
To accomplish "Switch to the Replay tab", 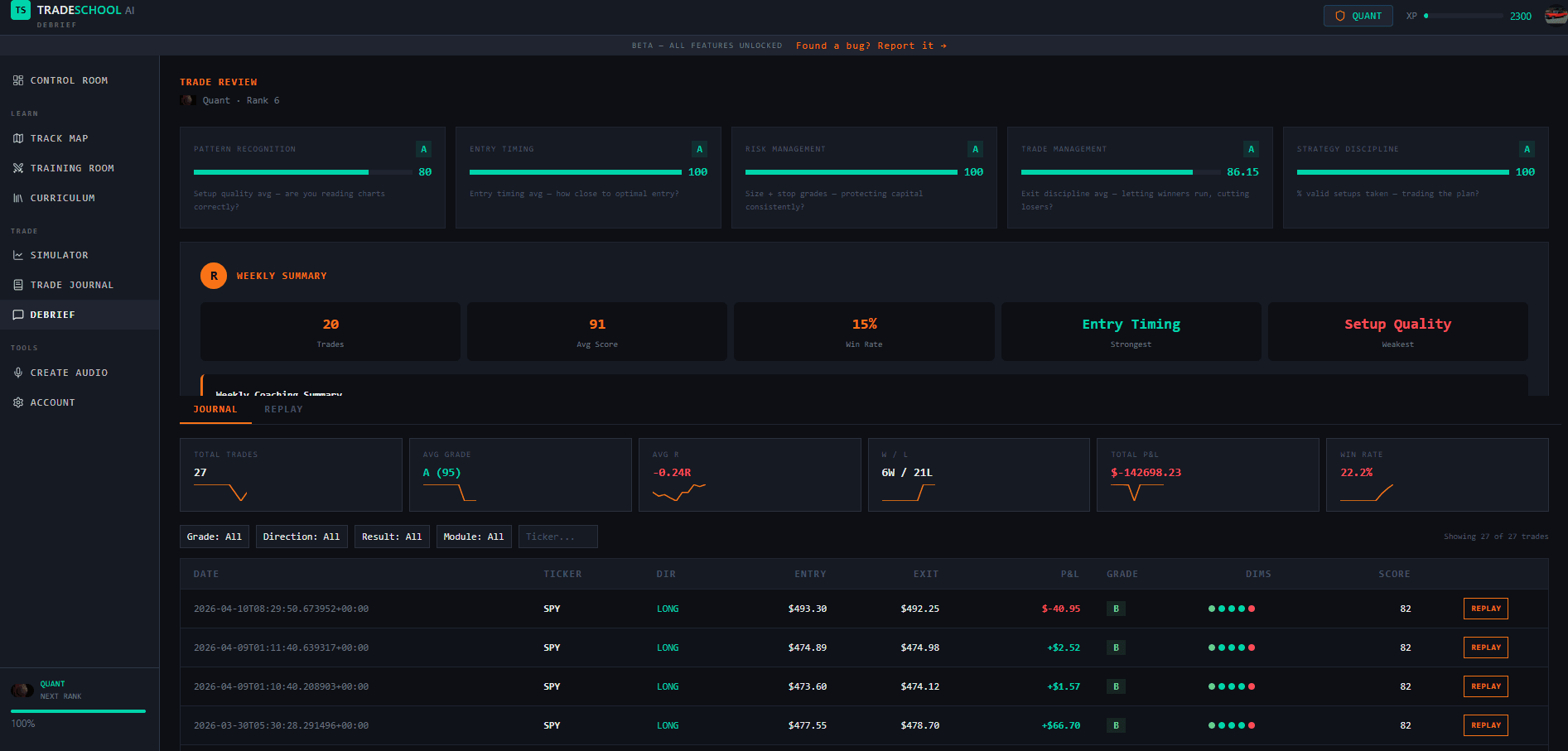I will click(x=283, y=409).
